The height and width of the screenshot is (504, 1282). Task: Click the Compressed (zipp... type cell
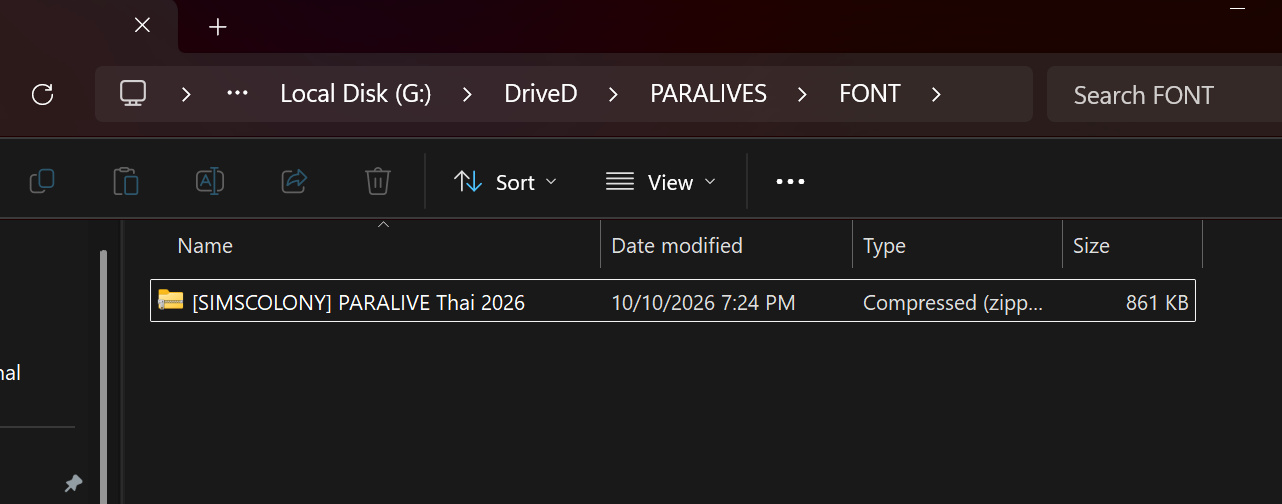click(952, 302)
